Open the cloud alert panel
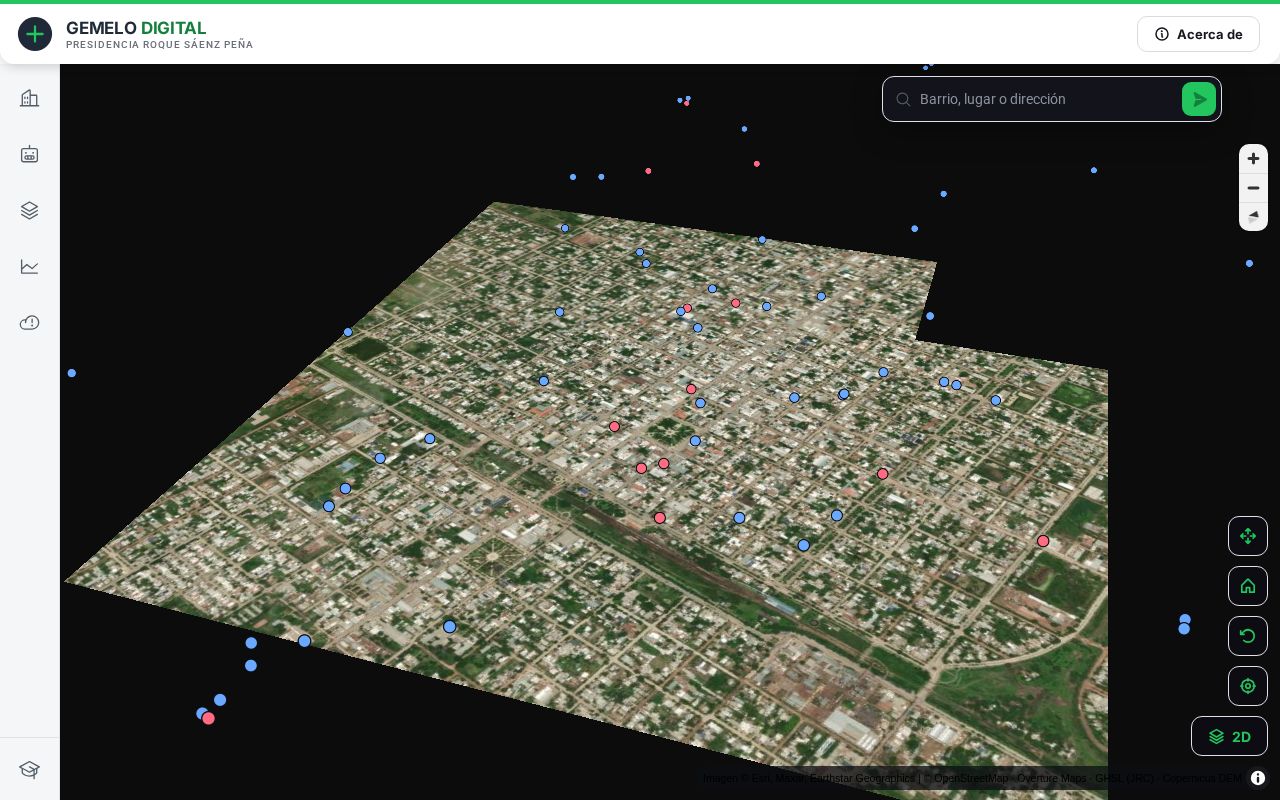The width and height of the screenshot is (1280, 800). click(30, 322)
